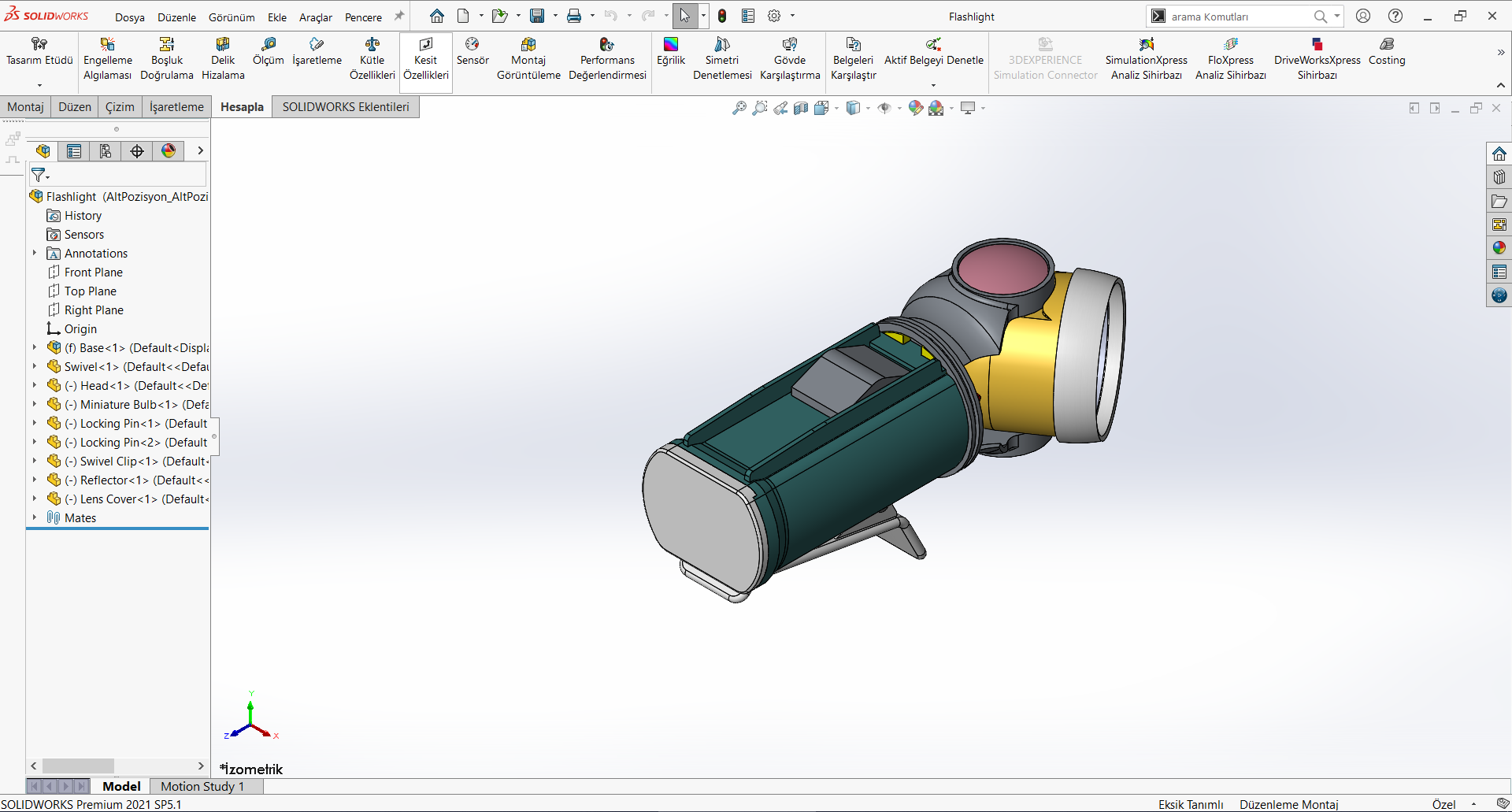1512x812 pixels.
Task: Run Aktif Belgeyi Denetle
Action: pyautogui.click(x=933, y=55)
